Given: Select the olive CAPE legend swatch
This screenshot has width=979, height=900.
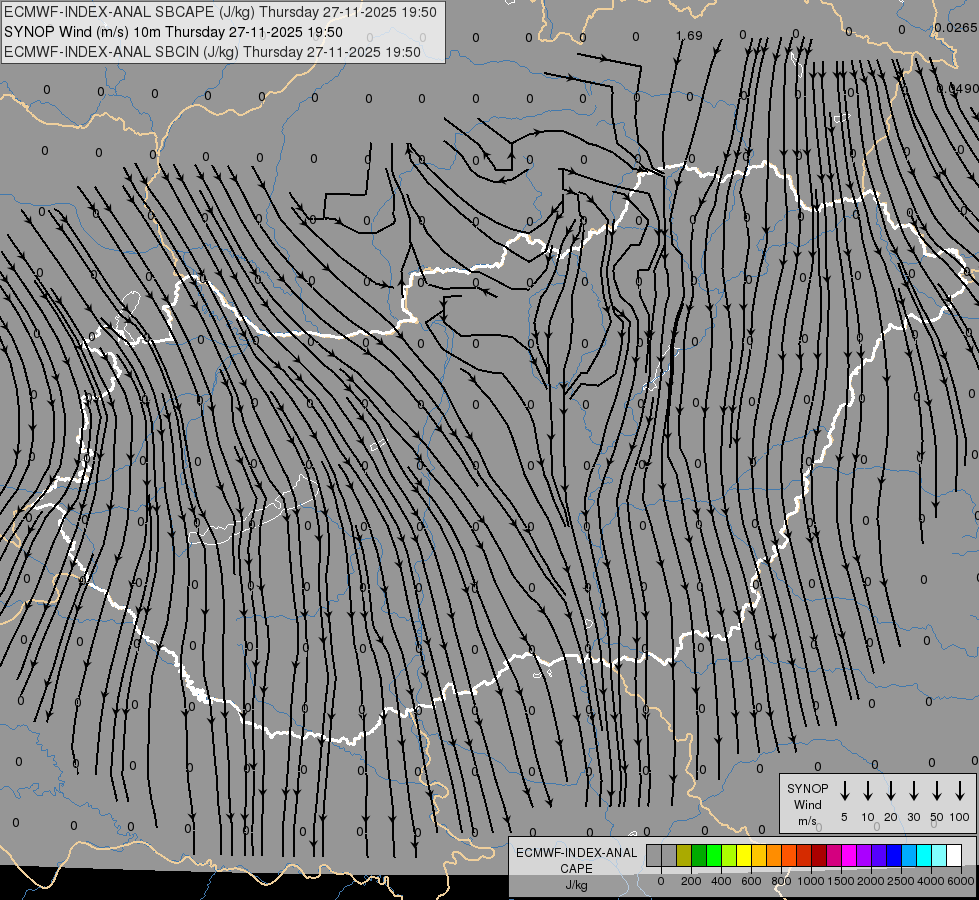Looking at the screenshot, I should [x=684, y=855].
